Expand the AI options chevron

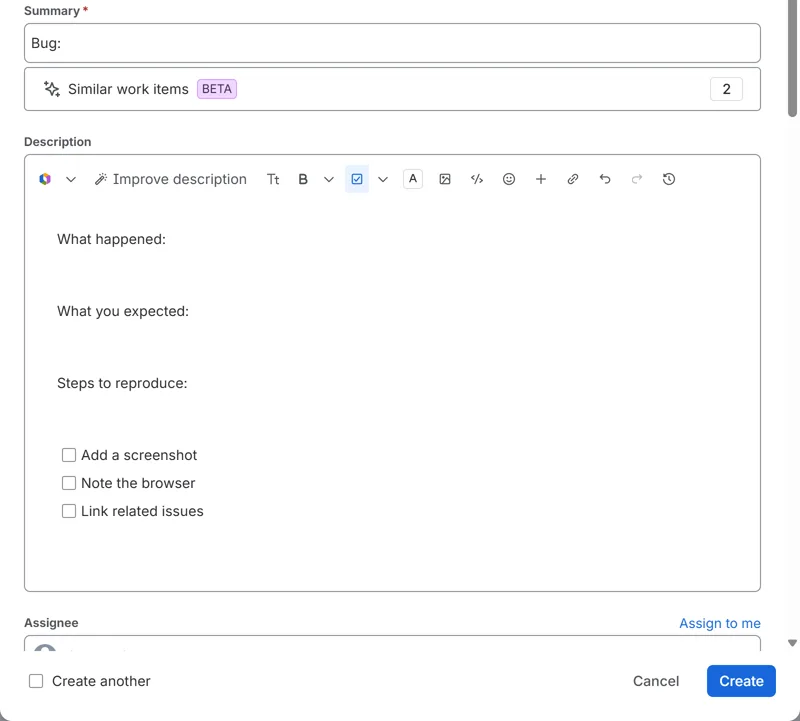(71, 179)
